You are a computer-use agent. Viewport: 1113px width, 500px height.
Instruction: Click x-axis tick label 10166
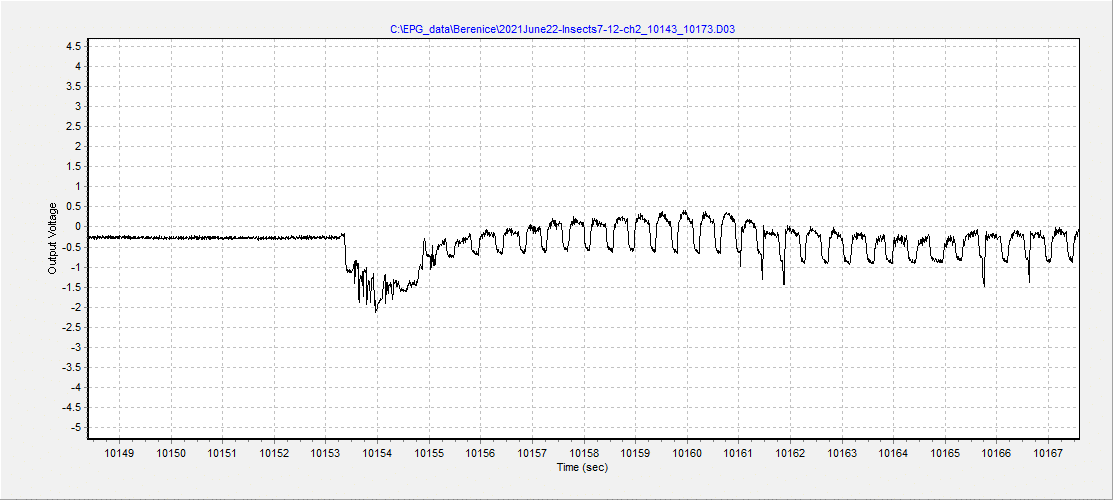(997, 453)
